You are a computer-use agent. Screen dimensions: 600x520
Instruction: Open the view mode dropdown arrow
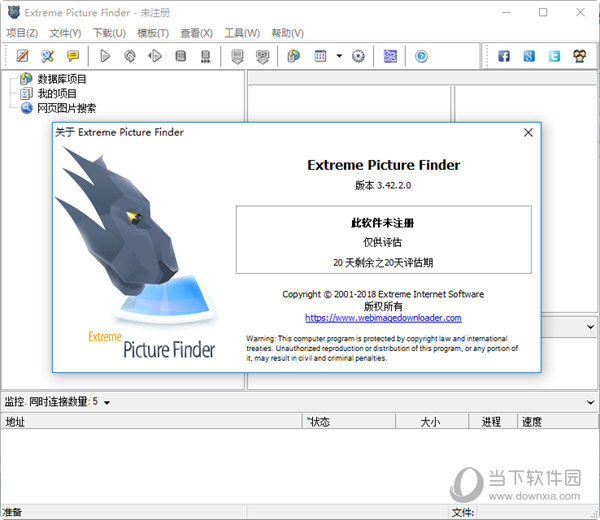coord(339,56)
